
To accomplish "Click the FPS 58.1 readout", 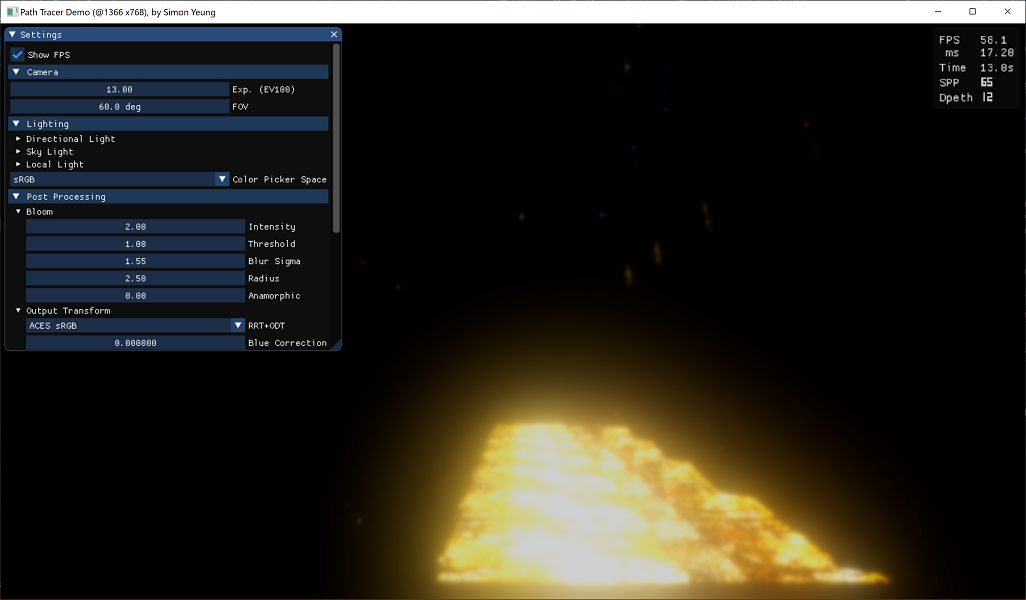I will pyautogui.click(x=973, y=40).
